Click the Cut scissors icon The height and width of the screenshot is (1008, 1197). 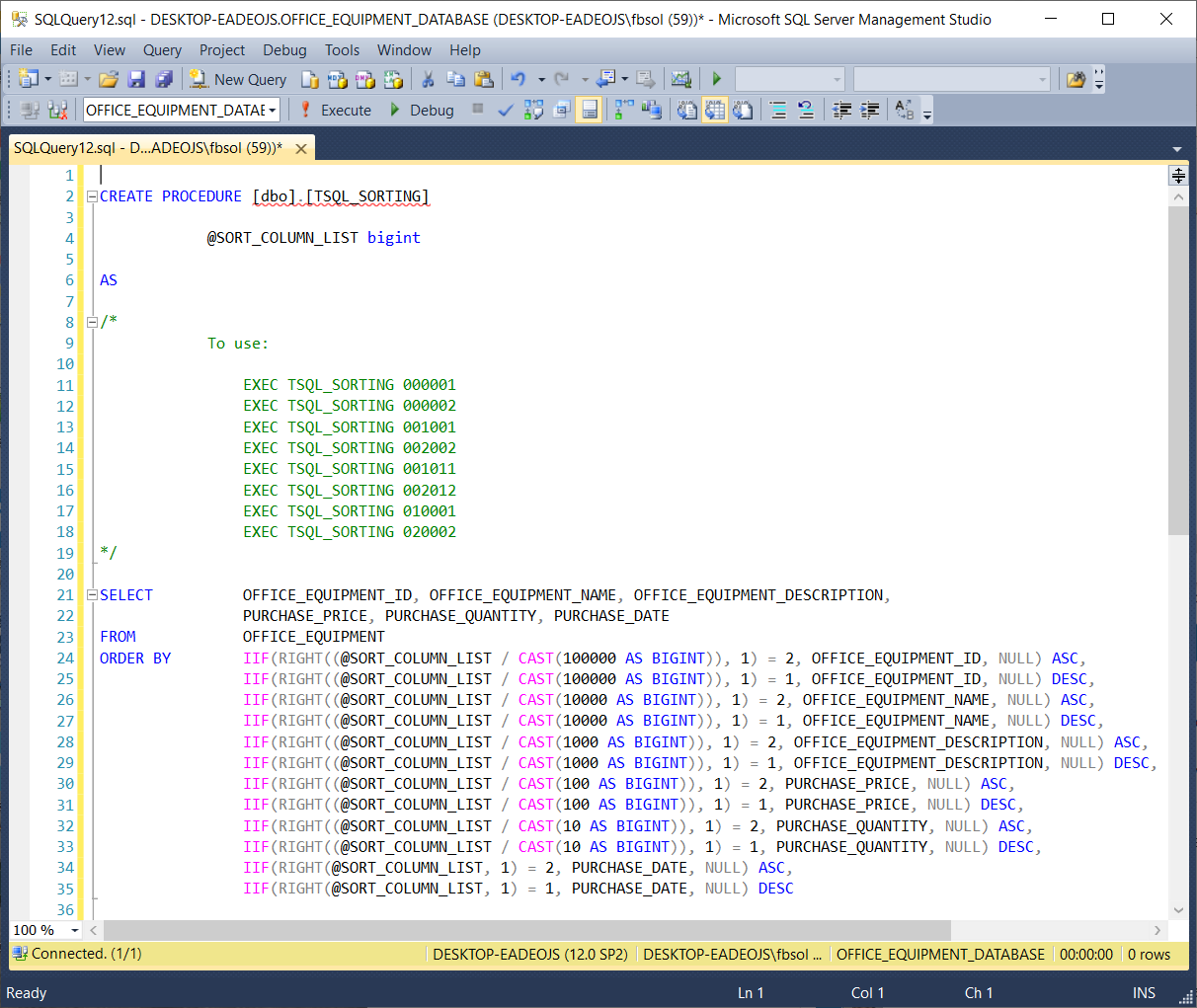click(428, 79)
